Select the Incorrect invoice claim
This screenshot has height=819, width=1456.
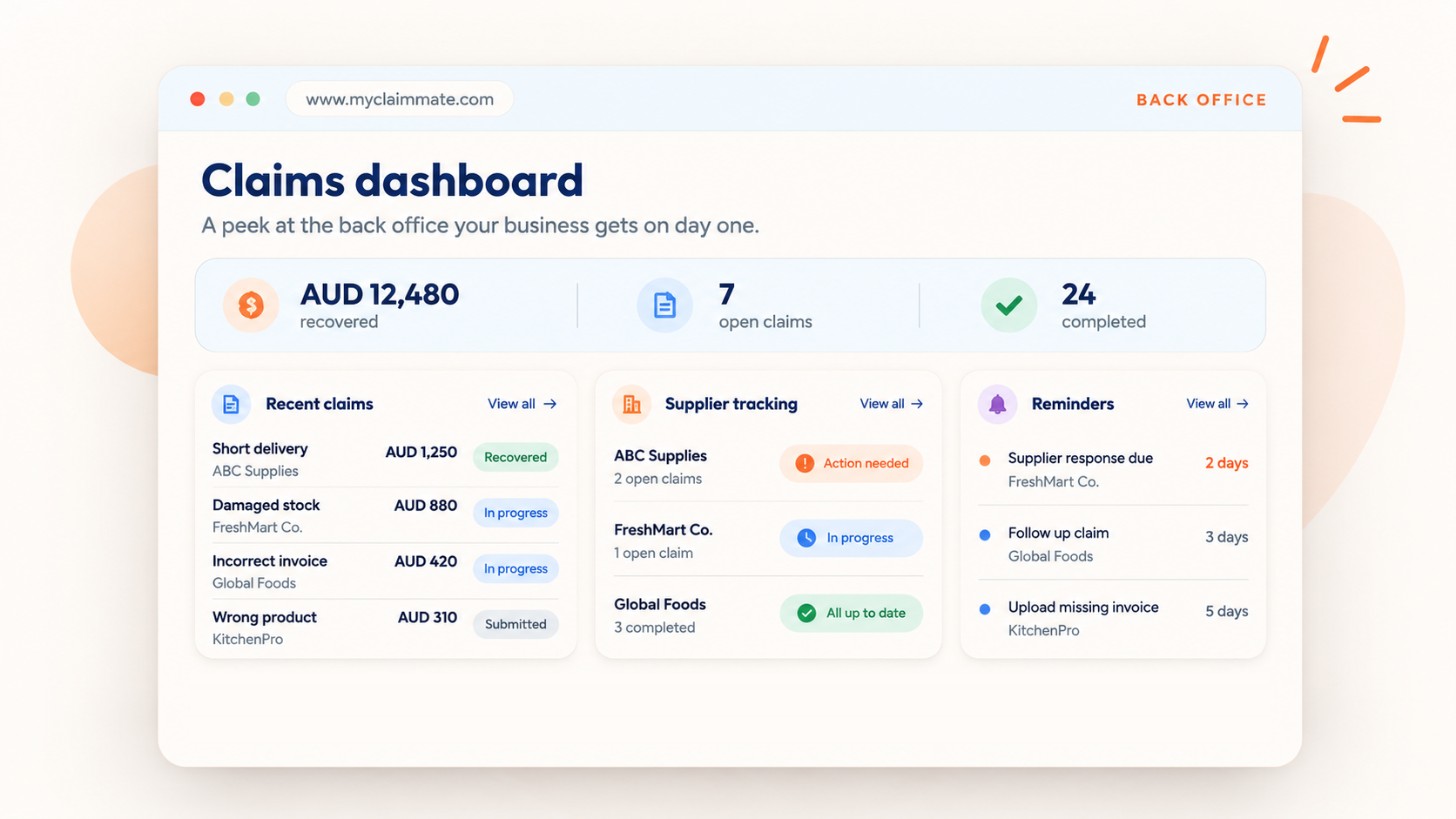tap(385, 572)
